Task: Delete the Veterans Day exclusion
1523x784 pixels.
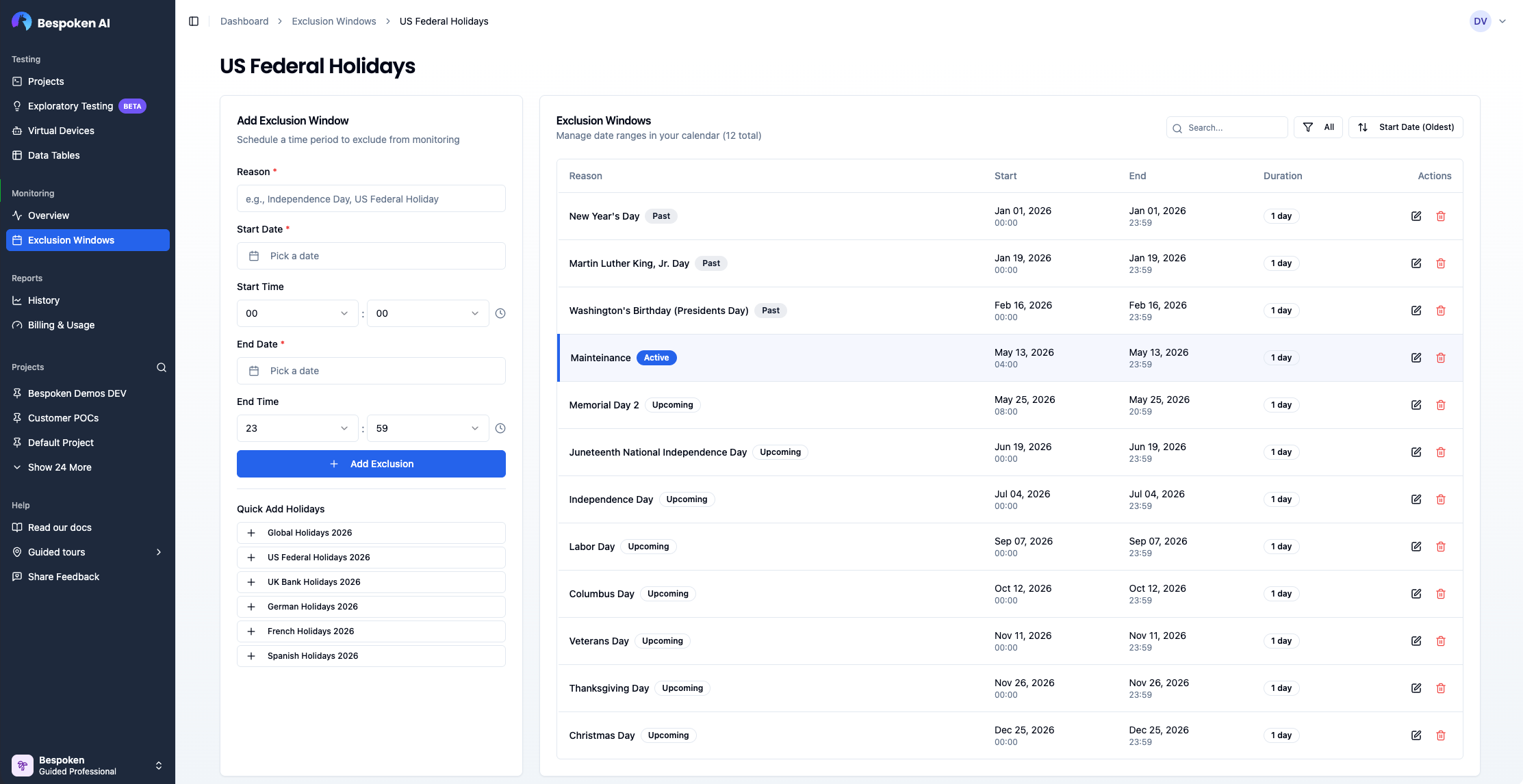Action: [x=1441, y=641]
